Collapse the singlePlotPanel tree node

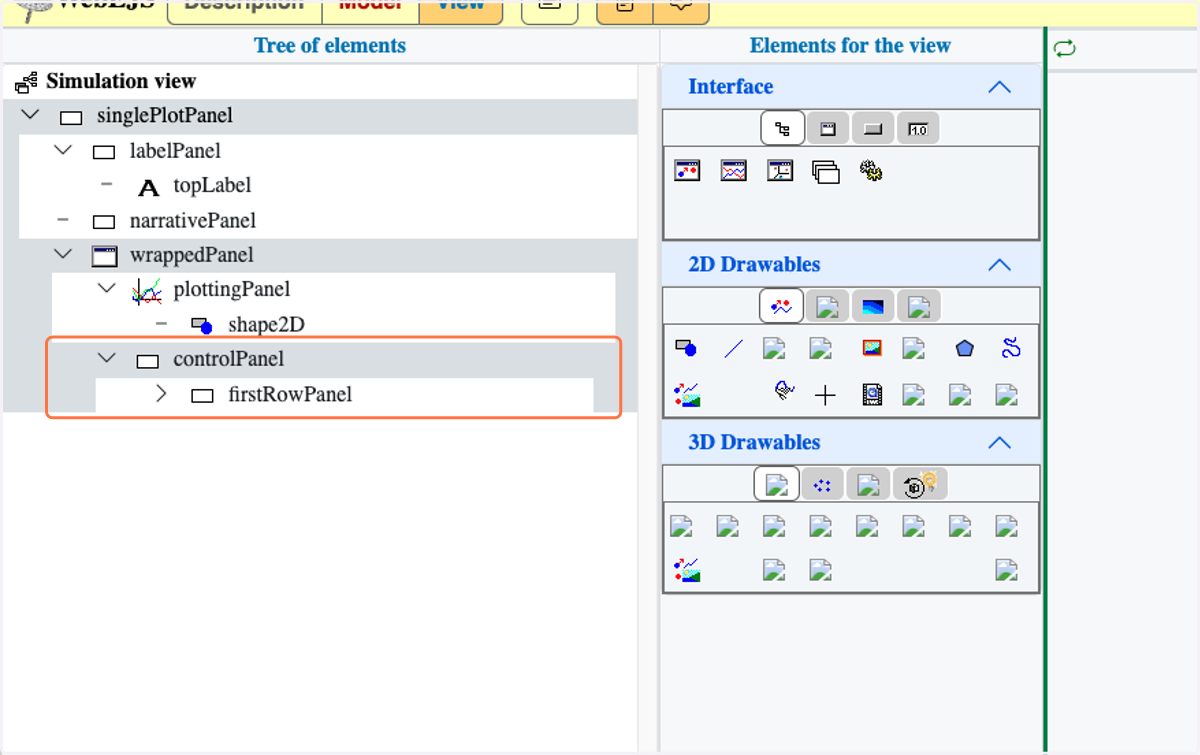click(x=30, y=115)
